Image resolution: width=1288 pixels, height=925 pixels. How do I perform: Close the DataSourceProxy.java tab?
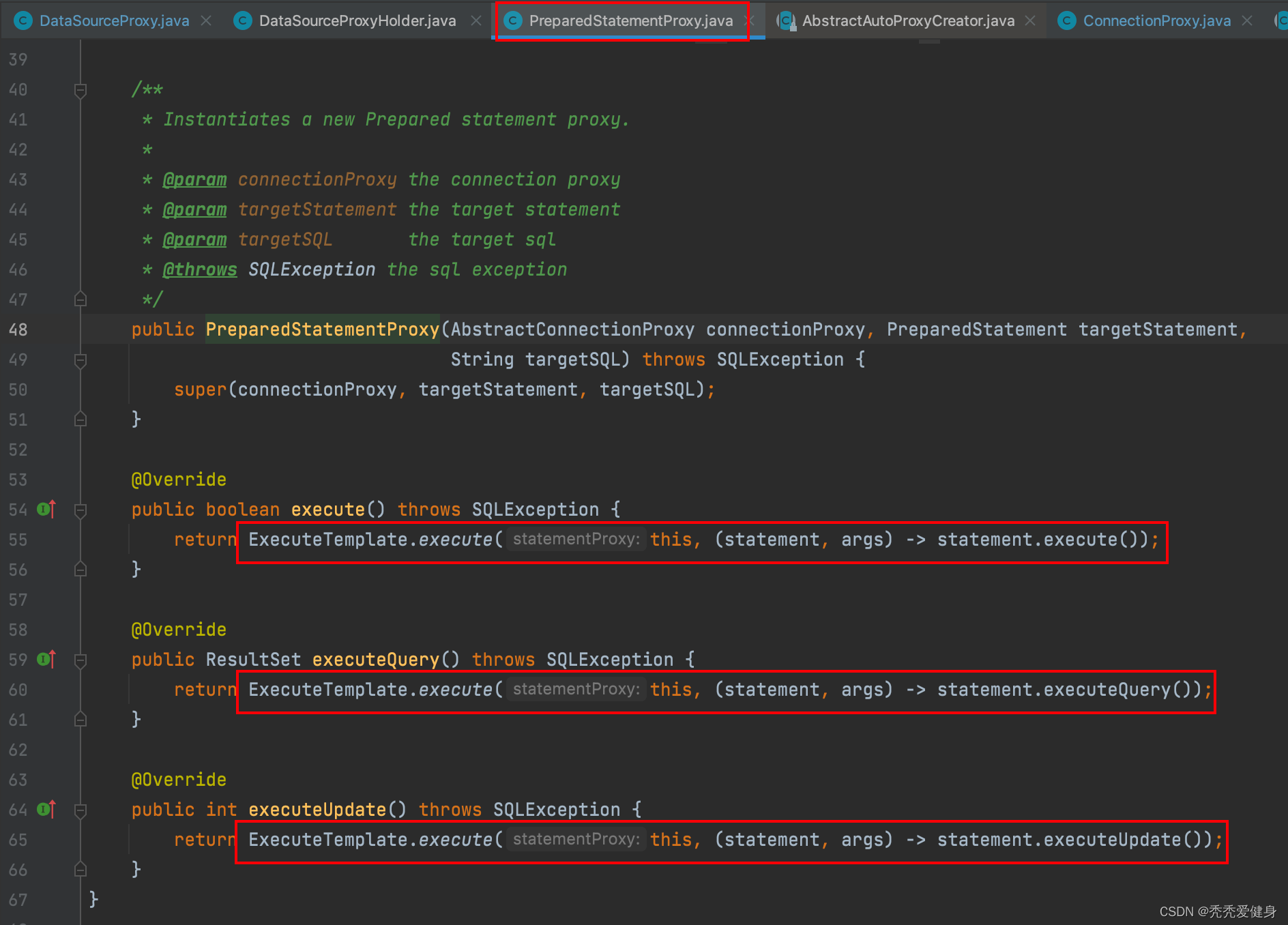pyautogui.click(x=206, y=21)
